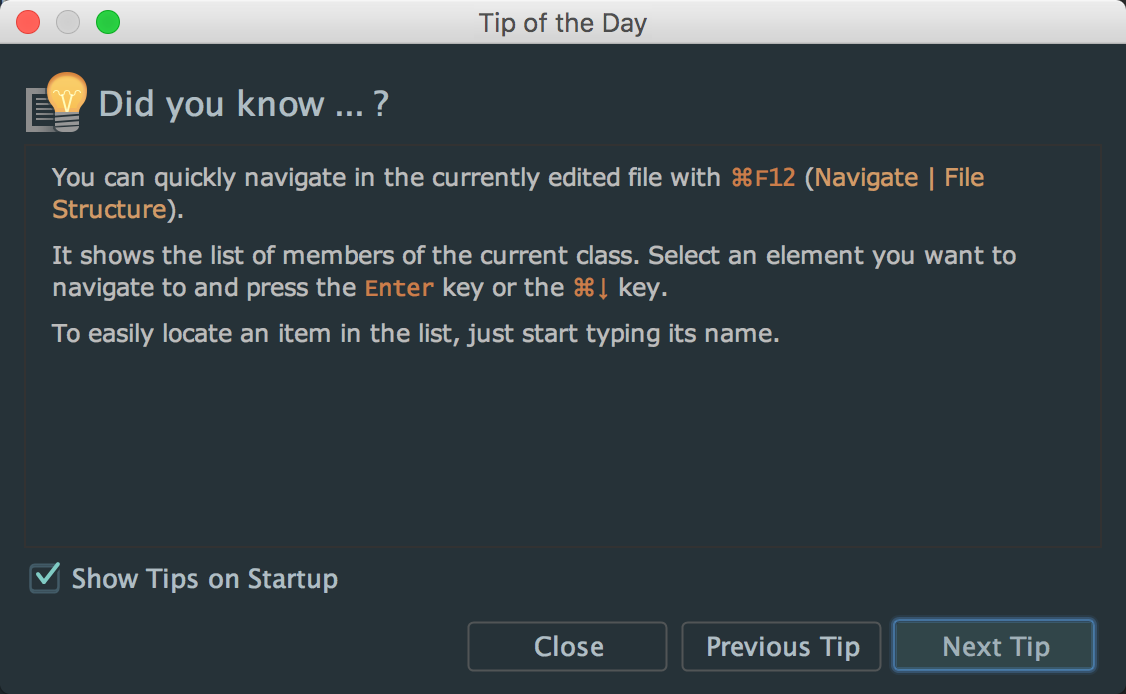Image resolution: width=1126 pixels, height=694 pixels.
Task: Click the empty area of the tip pane
Action: pyautogui.click(x=560, y=450)
